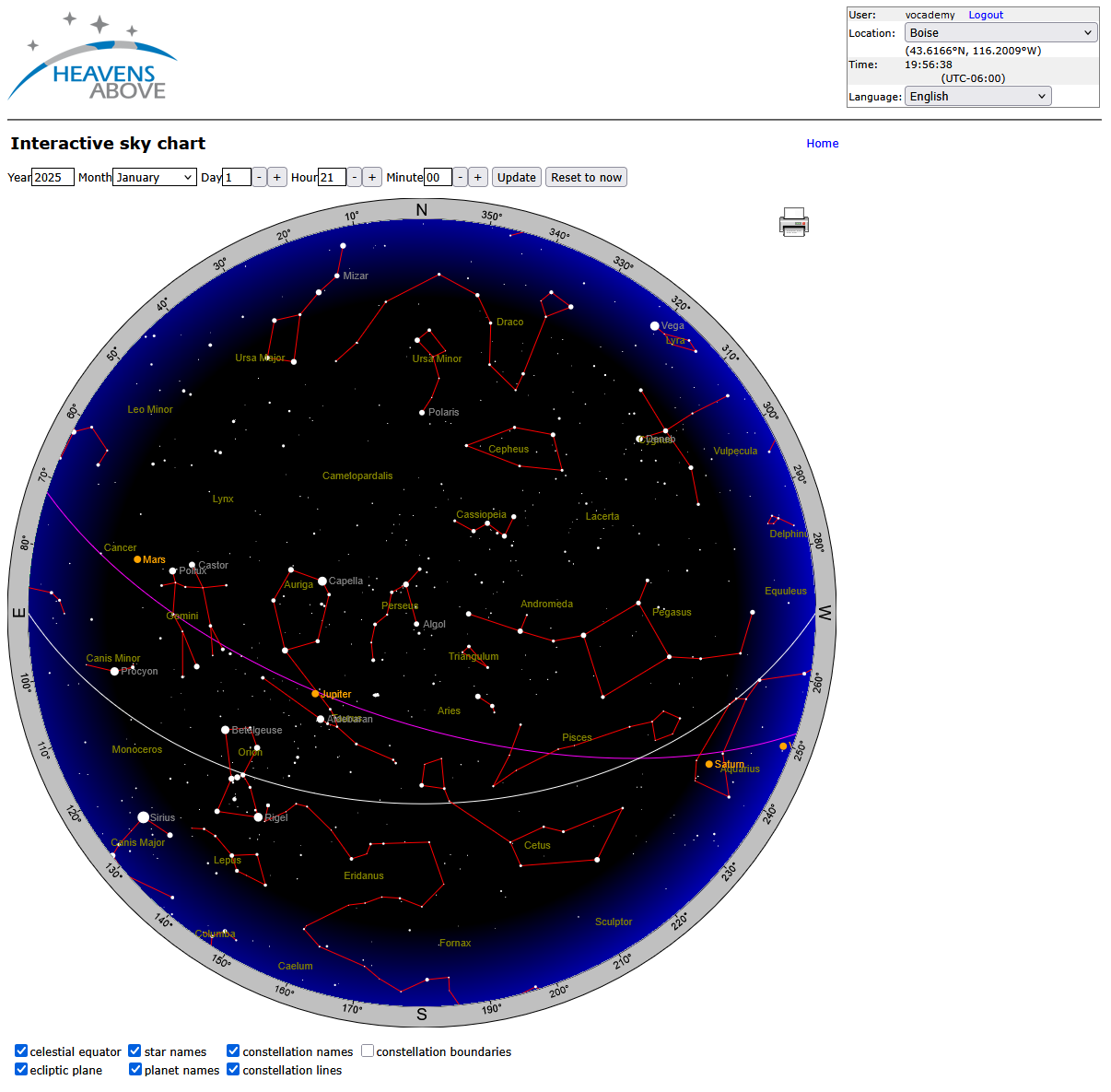Click the Betelgeuse star on chart

(225, 730)
